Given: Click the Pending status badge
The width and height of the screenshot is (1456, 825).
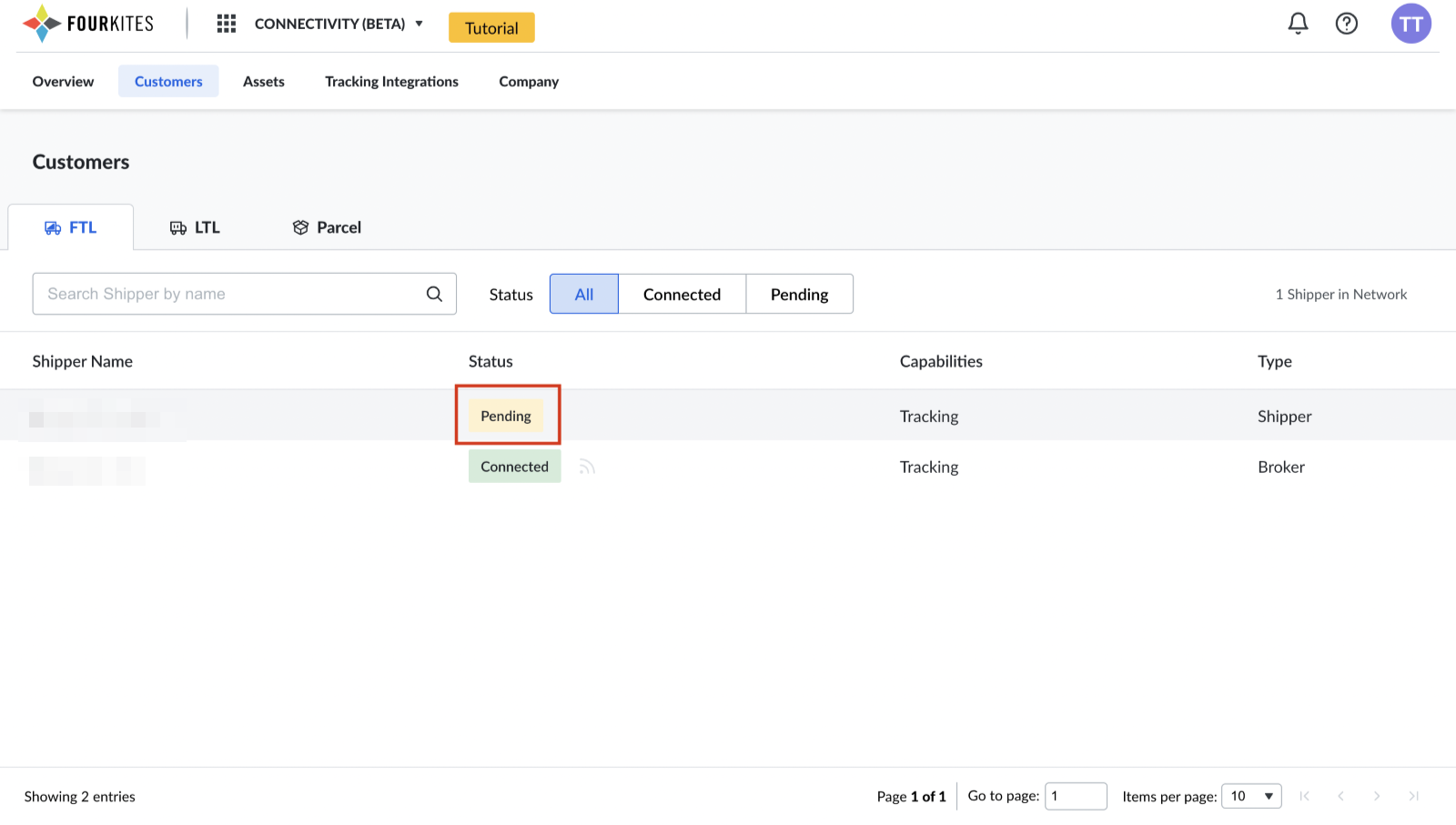Looking at the screenshot, I should pyautogui.click(x=506, y=416).
